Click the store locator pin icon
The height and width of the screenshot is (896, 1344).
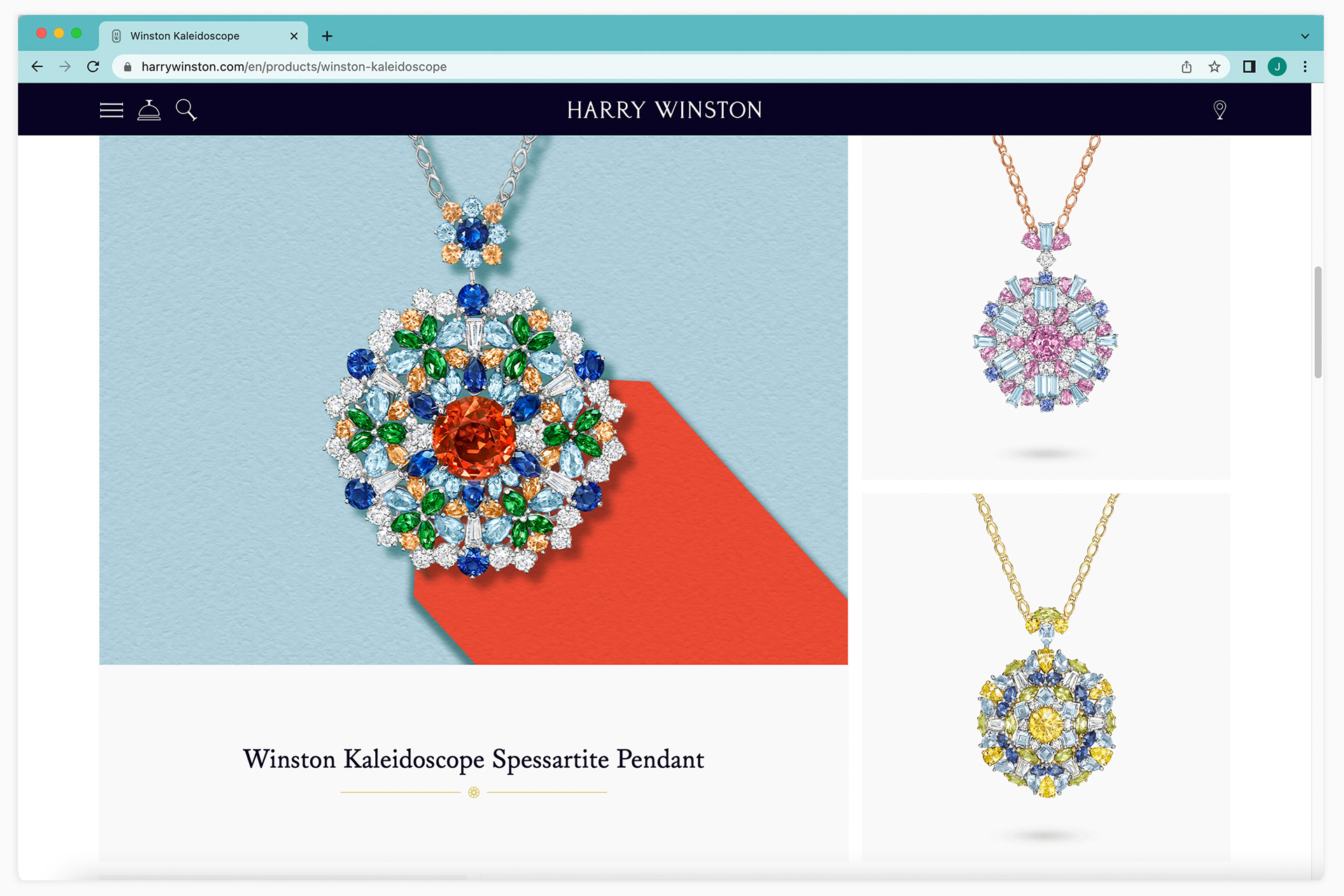[x=1219, y=110]
